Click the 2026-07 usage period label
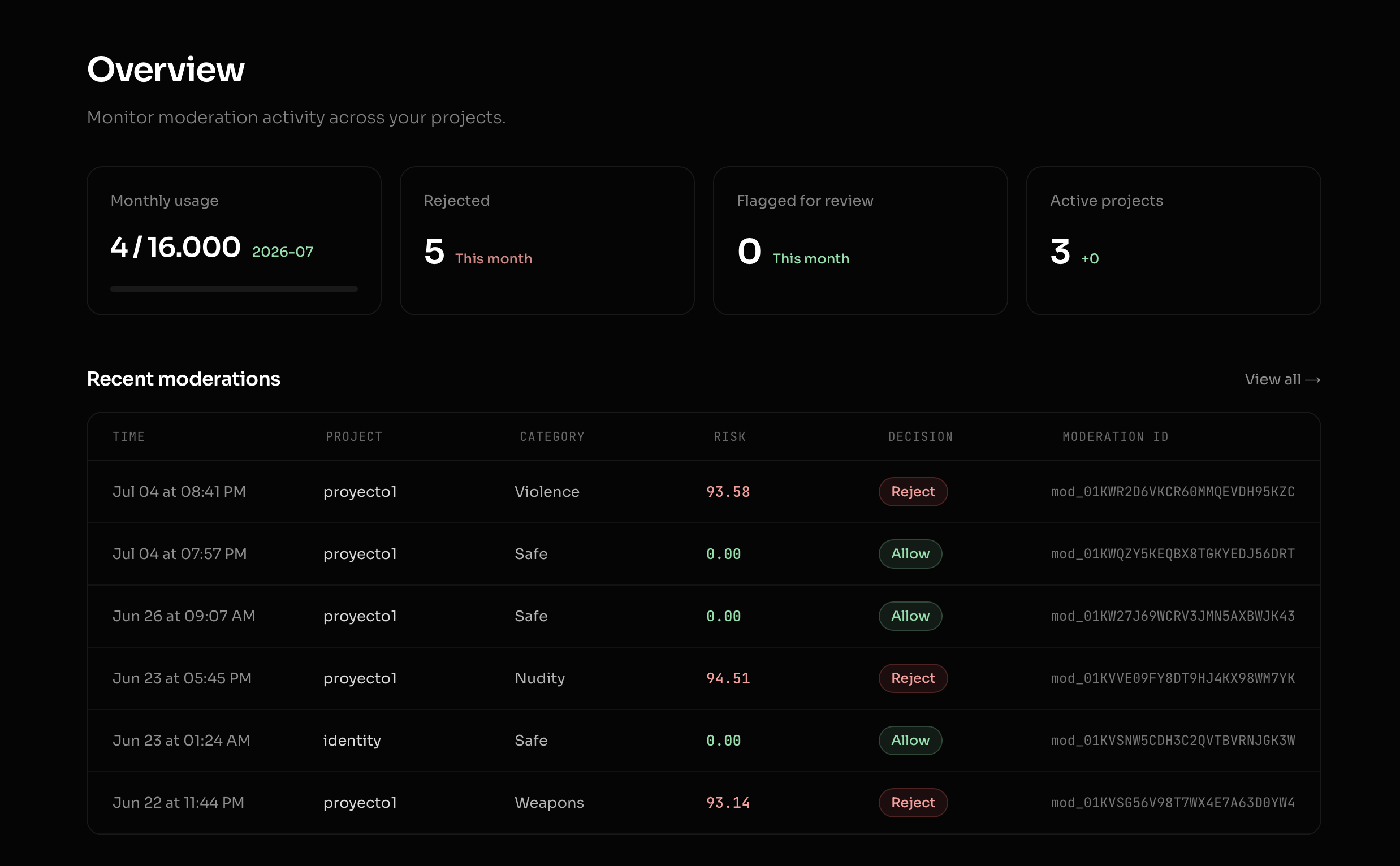 [282, 252]
